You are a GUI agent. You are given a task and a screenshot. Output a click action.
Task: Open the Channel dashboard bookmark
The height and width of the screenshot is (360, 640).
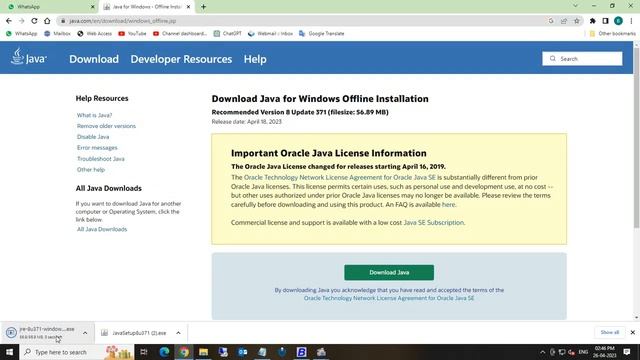180,33
